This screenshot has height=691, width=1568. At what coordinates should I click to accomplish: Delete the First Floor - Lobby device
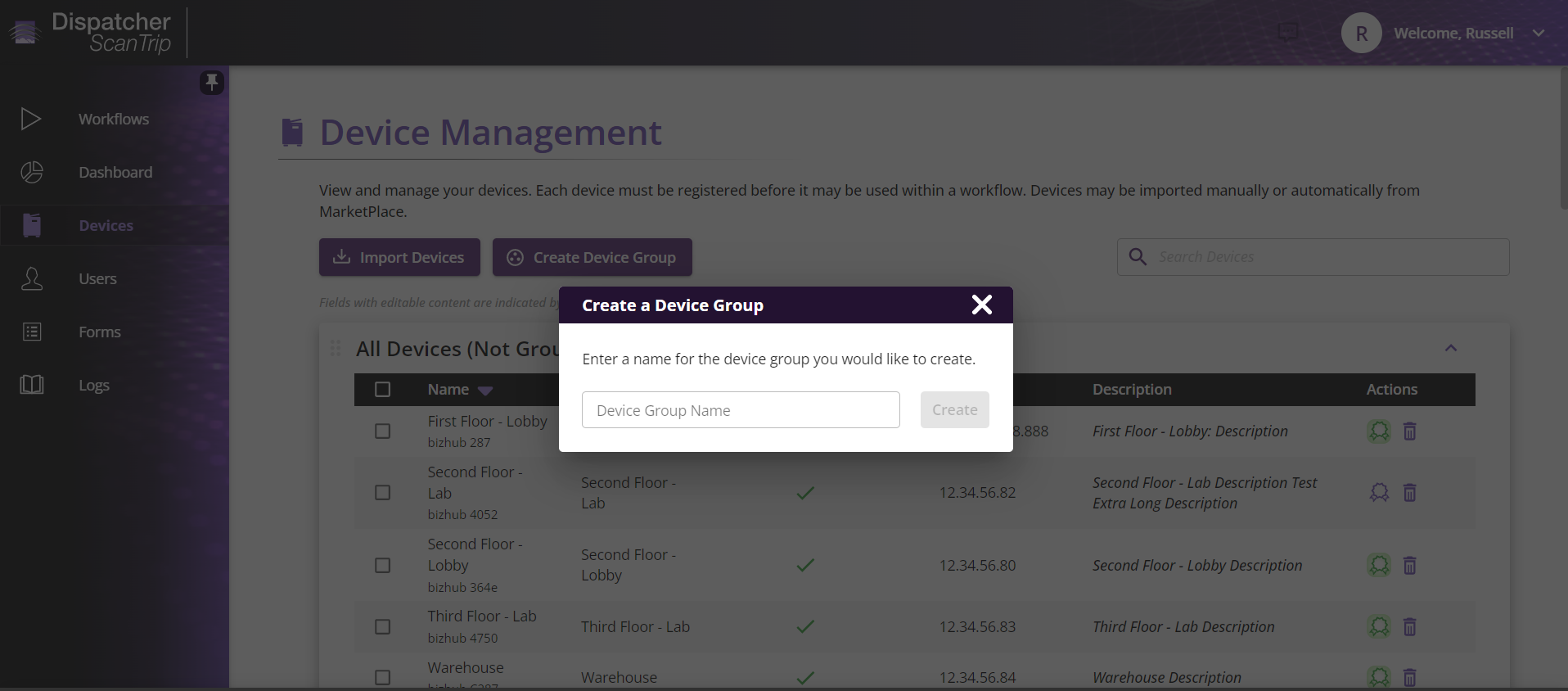1410,431
